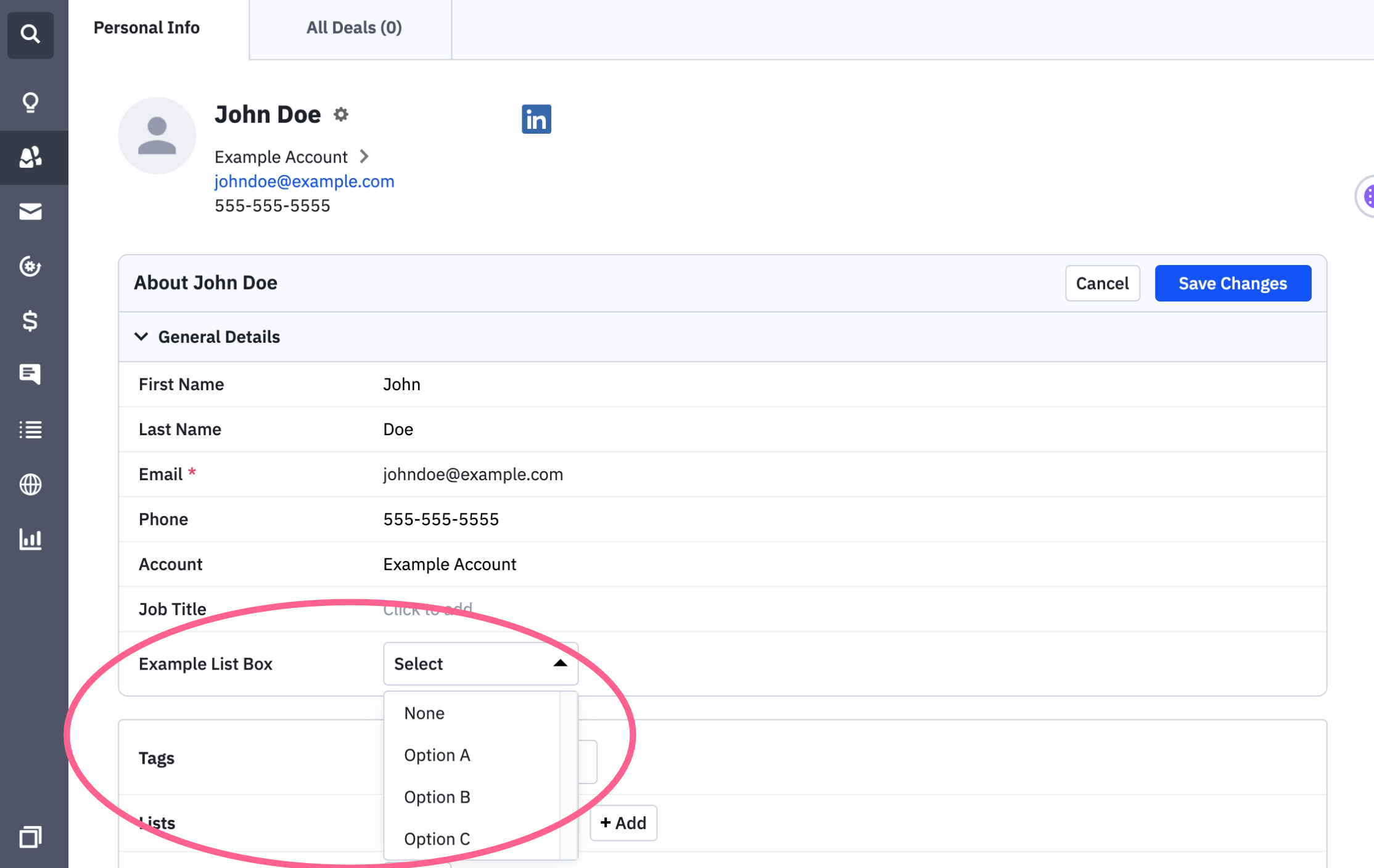Choose None from the dropdown list

472,713
